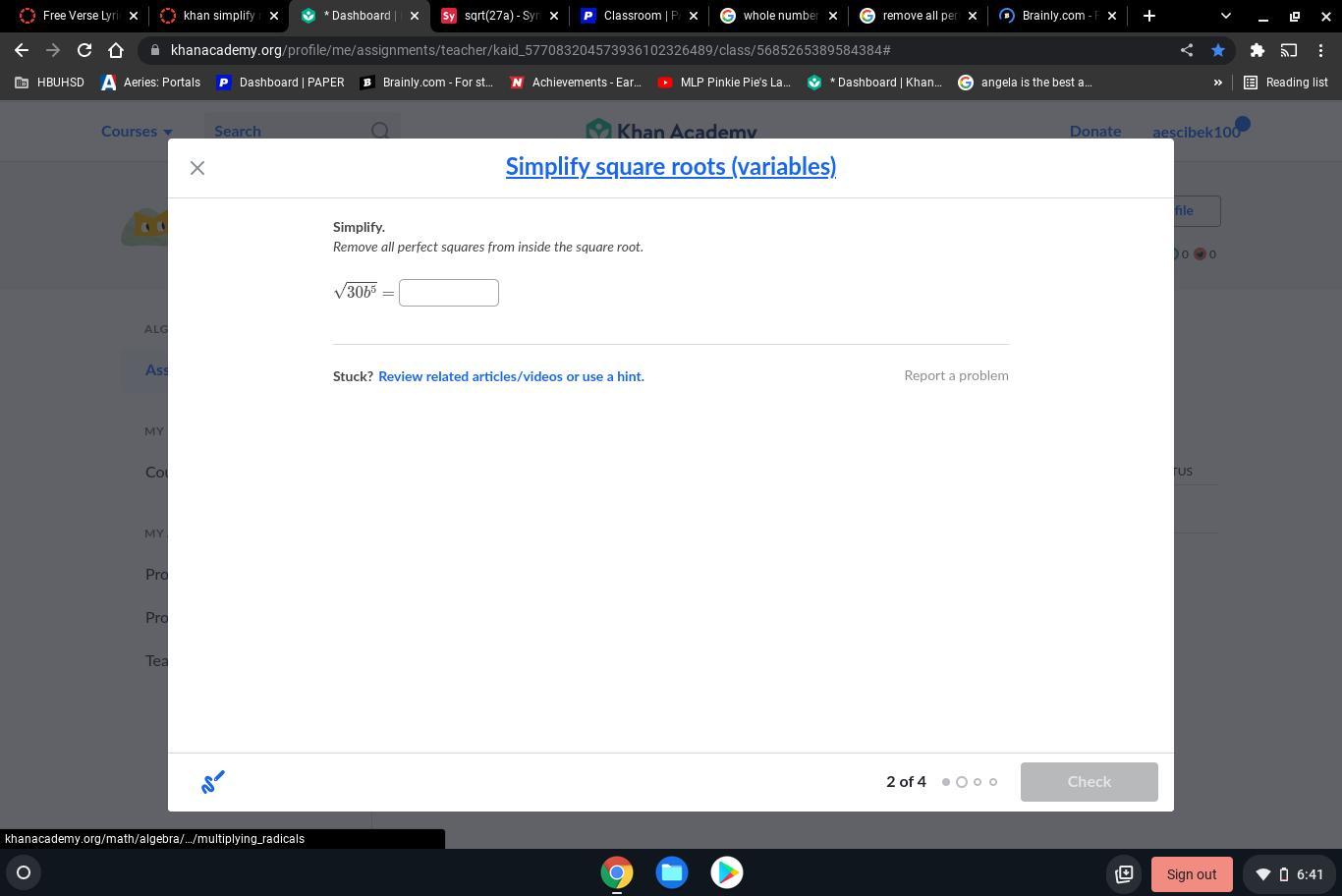Go back with browser back arrow
Viewport: 1342px width, 896px height.
tap(22, 50)
